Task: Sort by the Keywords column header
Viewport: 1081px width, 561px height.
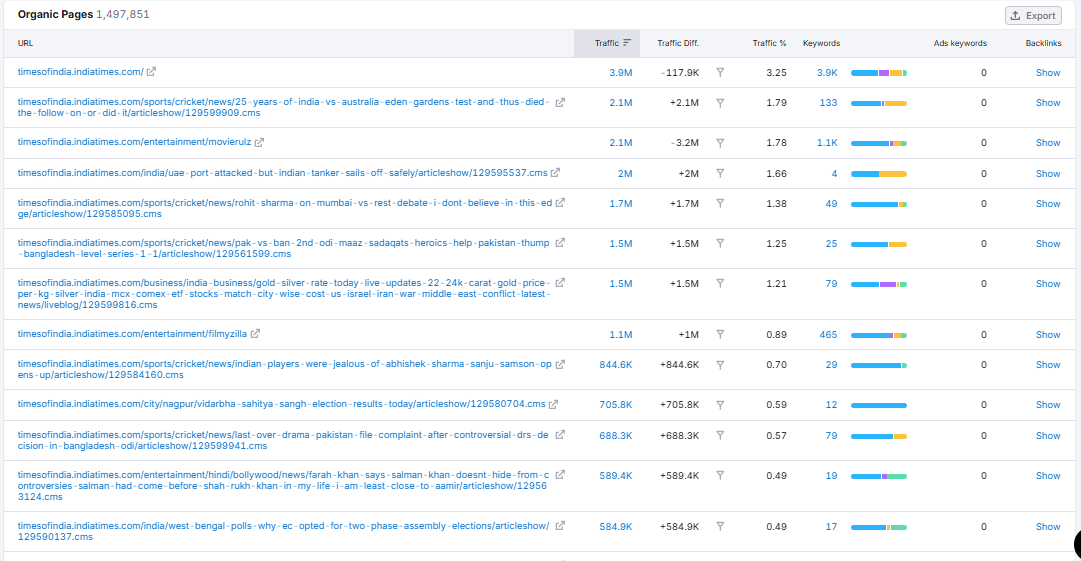Action: point(821,43)
